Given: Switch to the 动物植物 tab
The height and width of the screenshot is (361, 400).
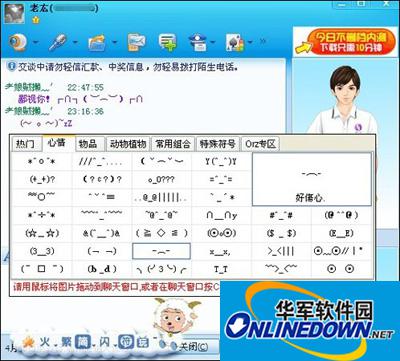Looking at the screenshot, I should click(128, 144).
